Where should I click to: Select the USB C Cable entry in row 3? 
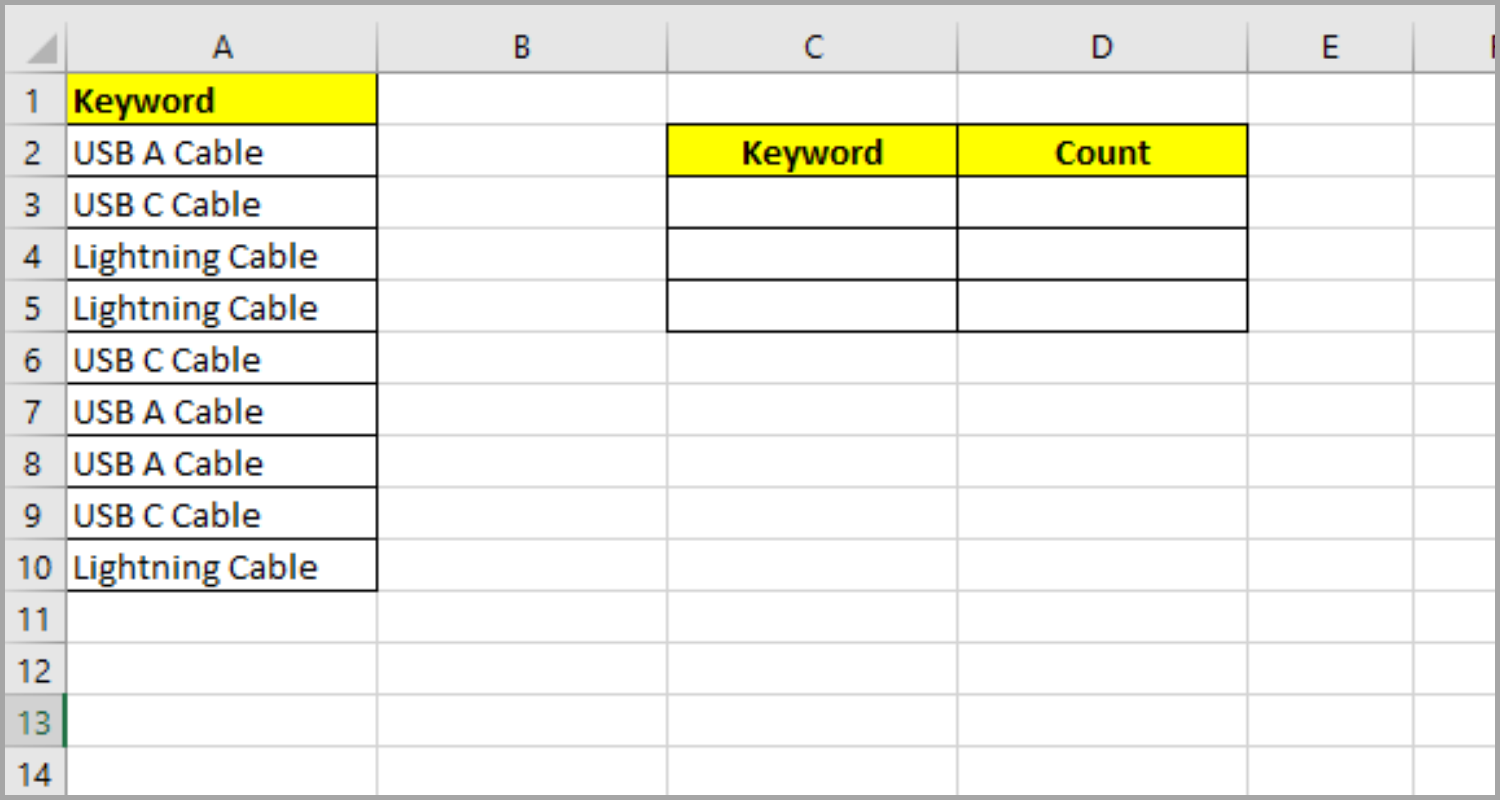(x=220, y=203)
